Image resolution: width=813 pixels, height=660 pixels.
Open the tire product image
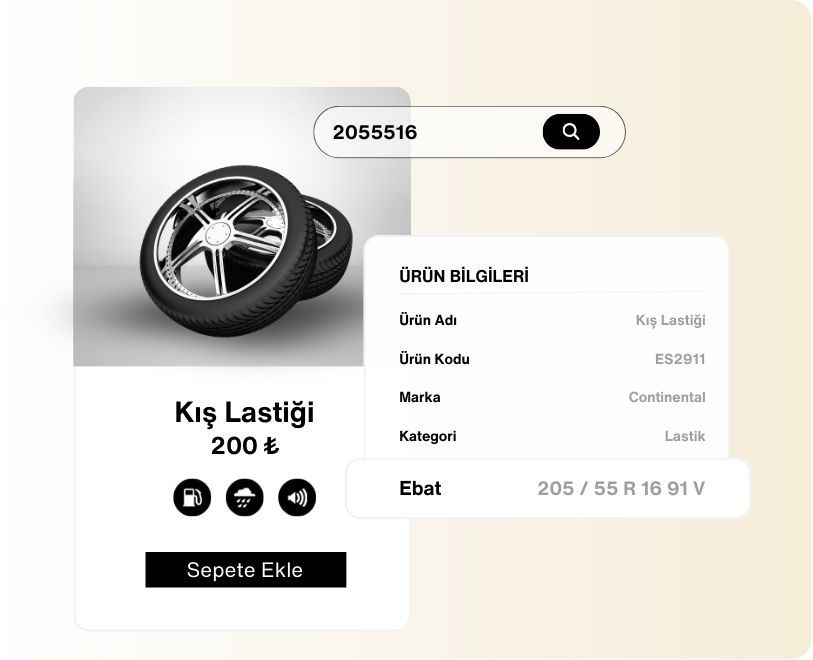click(242, 227)
